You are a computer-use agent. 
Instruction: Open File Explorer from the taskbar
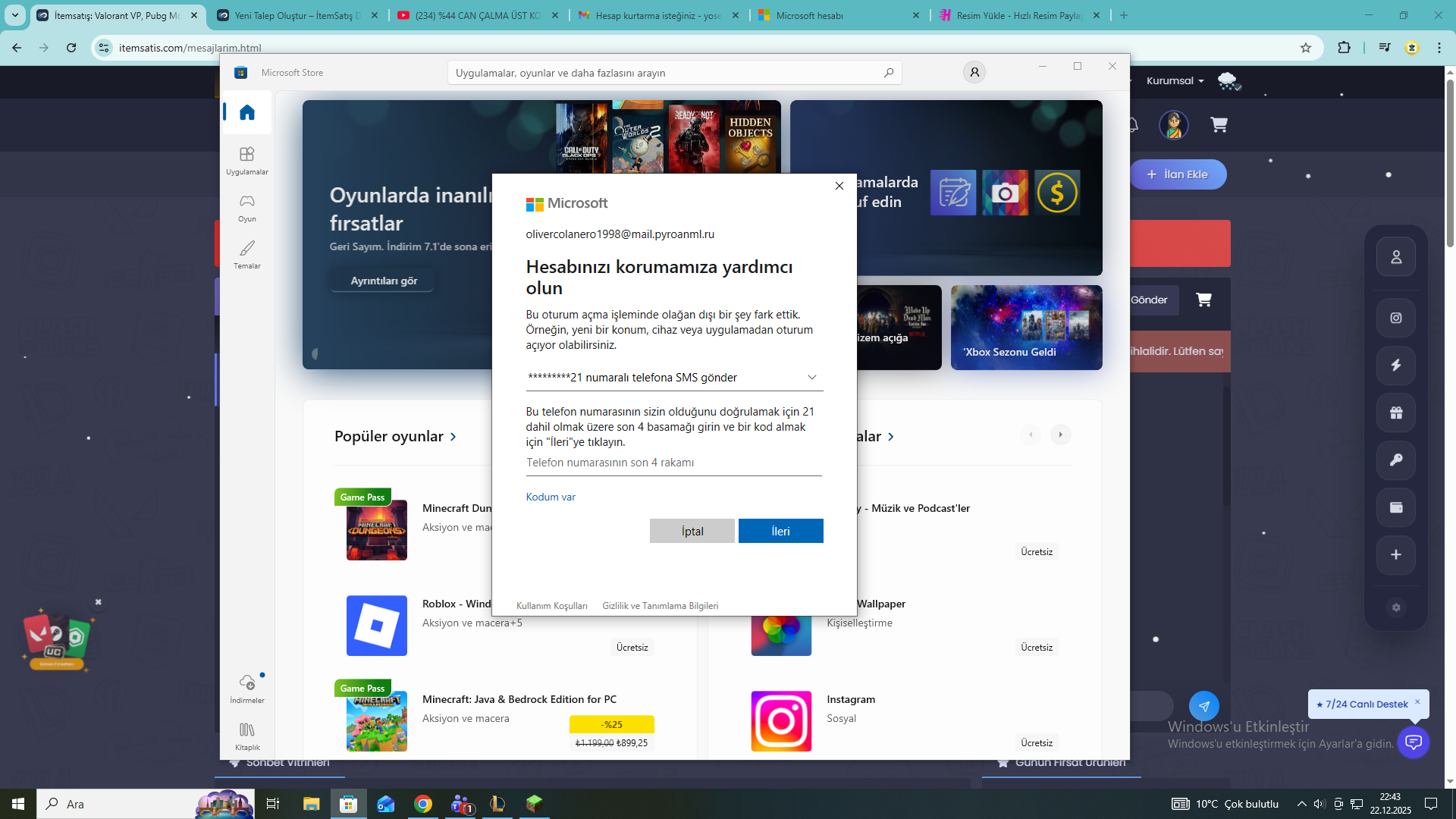click(312, 804)
